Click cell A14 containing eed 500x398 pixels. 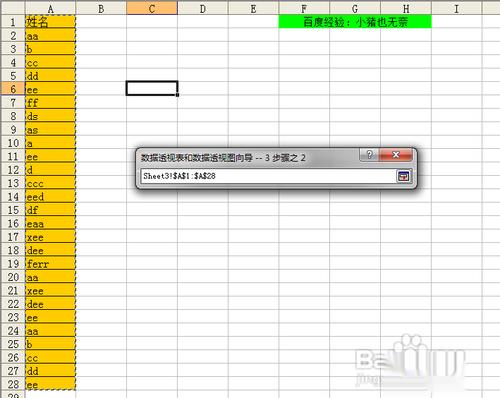point(50,197)
